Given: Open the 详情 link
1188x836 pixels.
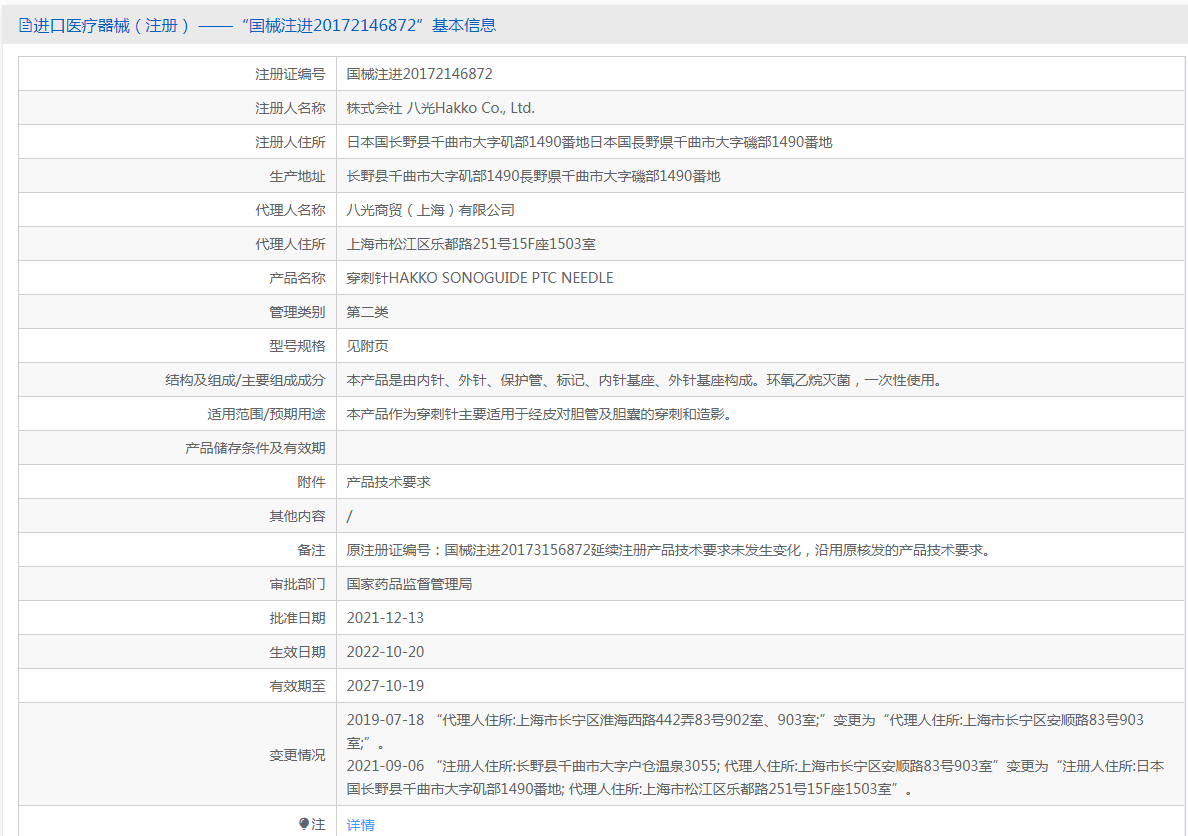Looking at the screenshot, I should (x=360, y=825).
